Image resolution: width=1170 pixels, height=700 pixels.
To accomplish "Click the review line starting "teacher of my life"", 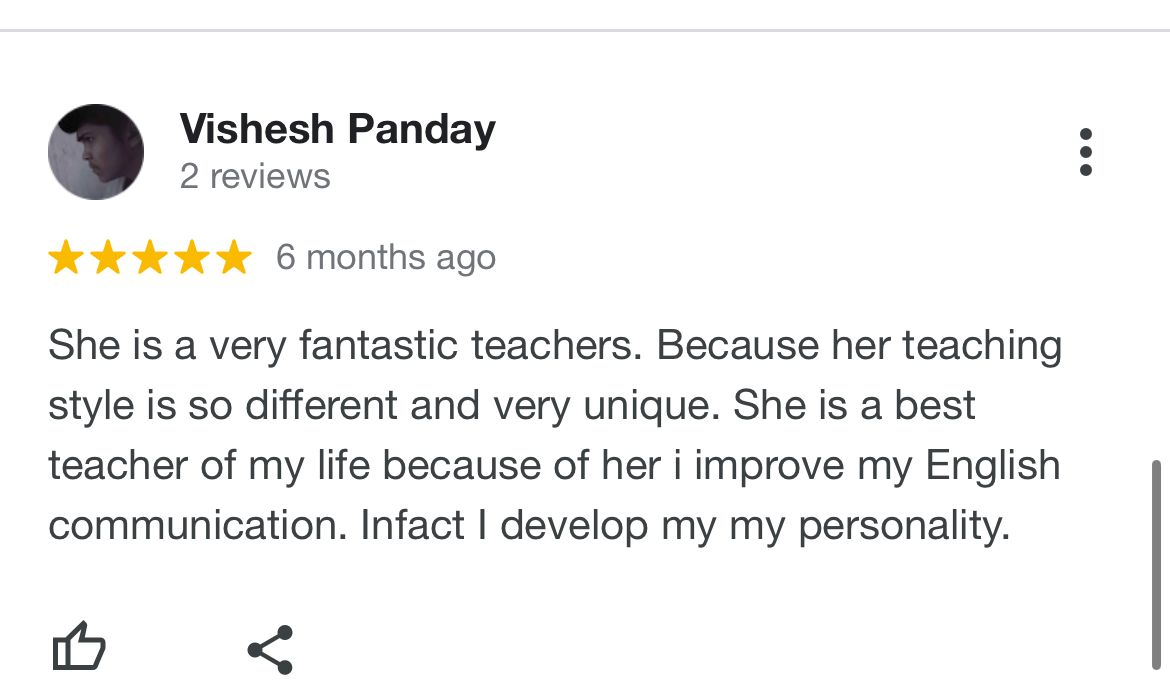I will point(554,466).
